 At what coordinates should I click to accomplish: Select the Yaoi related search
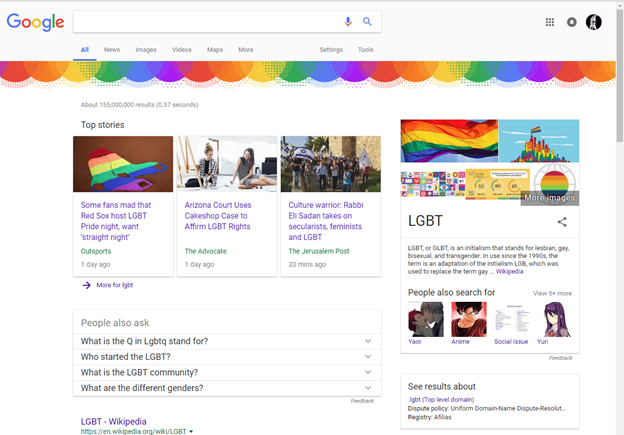point(425,323)
